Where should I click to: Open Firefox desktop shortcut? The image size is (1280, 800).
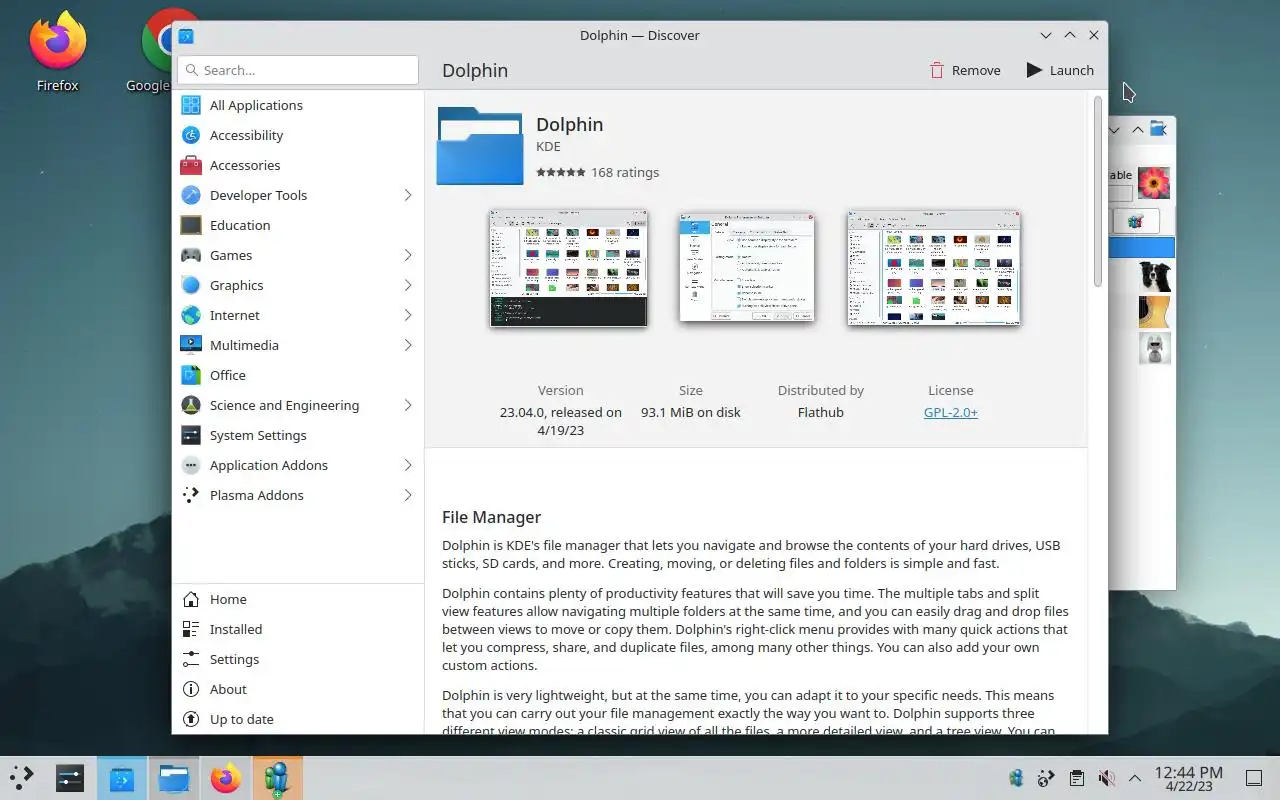pyautogui.click(x=57, y=52)
